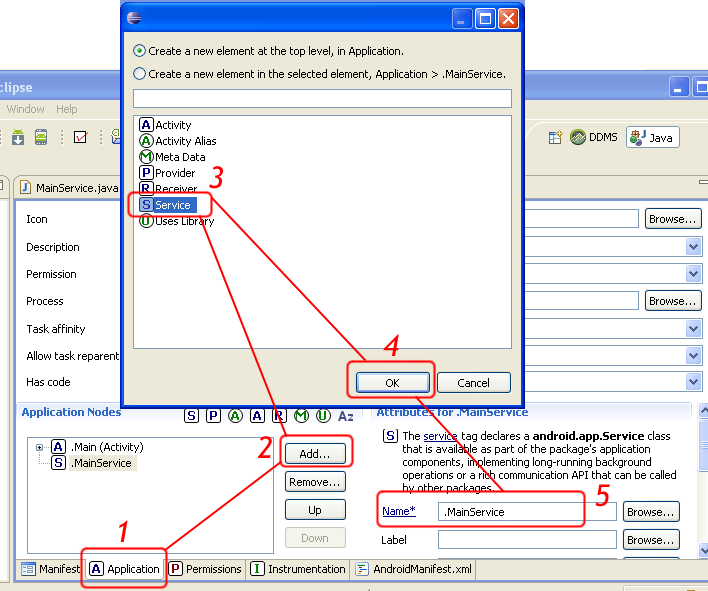This screenshot has height=591, width=708.
Task: Select .MainService node in tree
Action: [93, 463]
